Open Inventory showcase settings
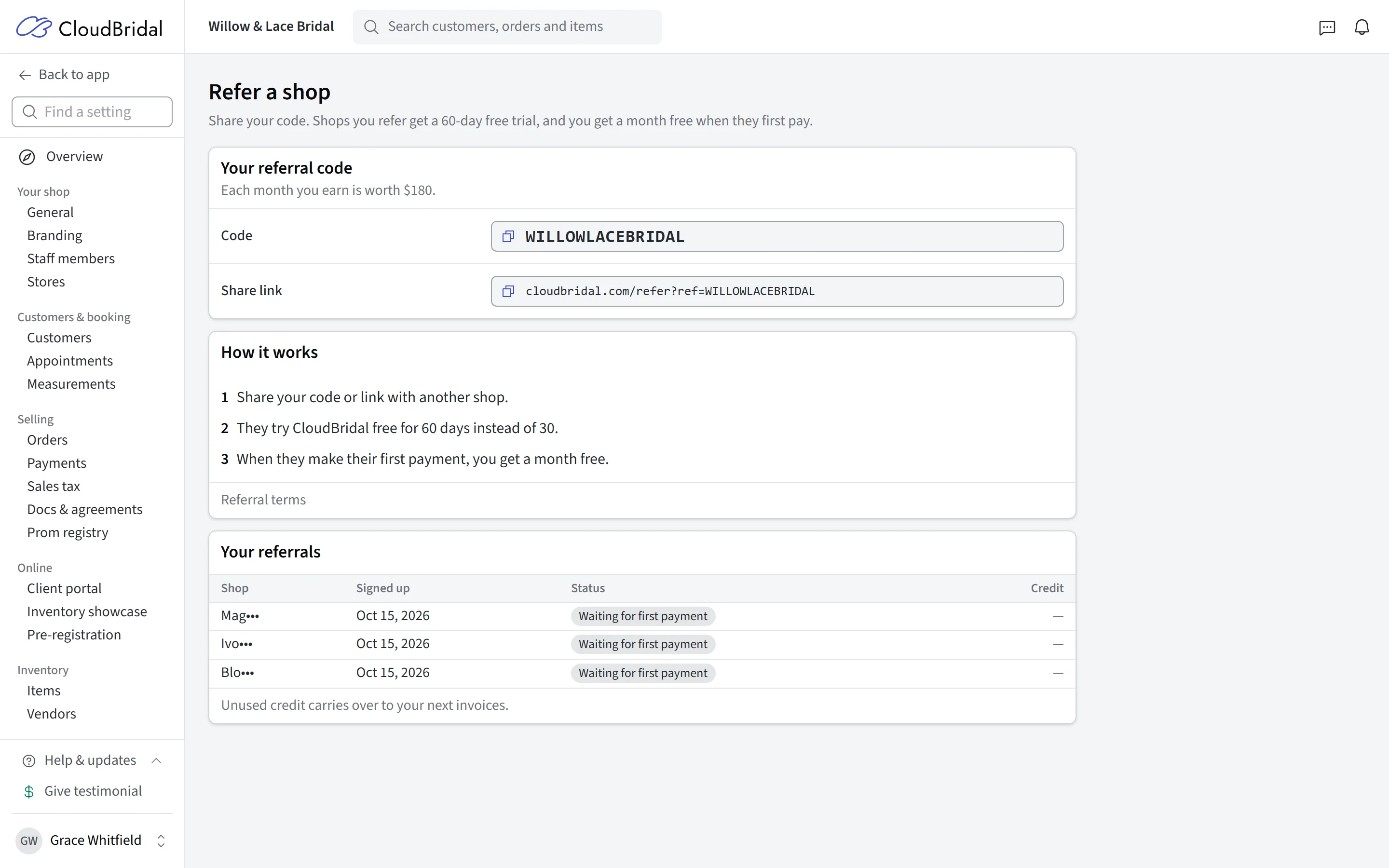 click(87, 611)
